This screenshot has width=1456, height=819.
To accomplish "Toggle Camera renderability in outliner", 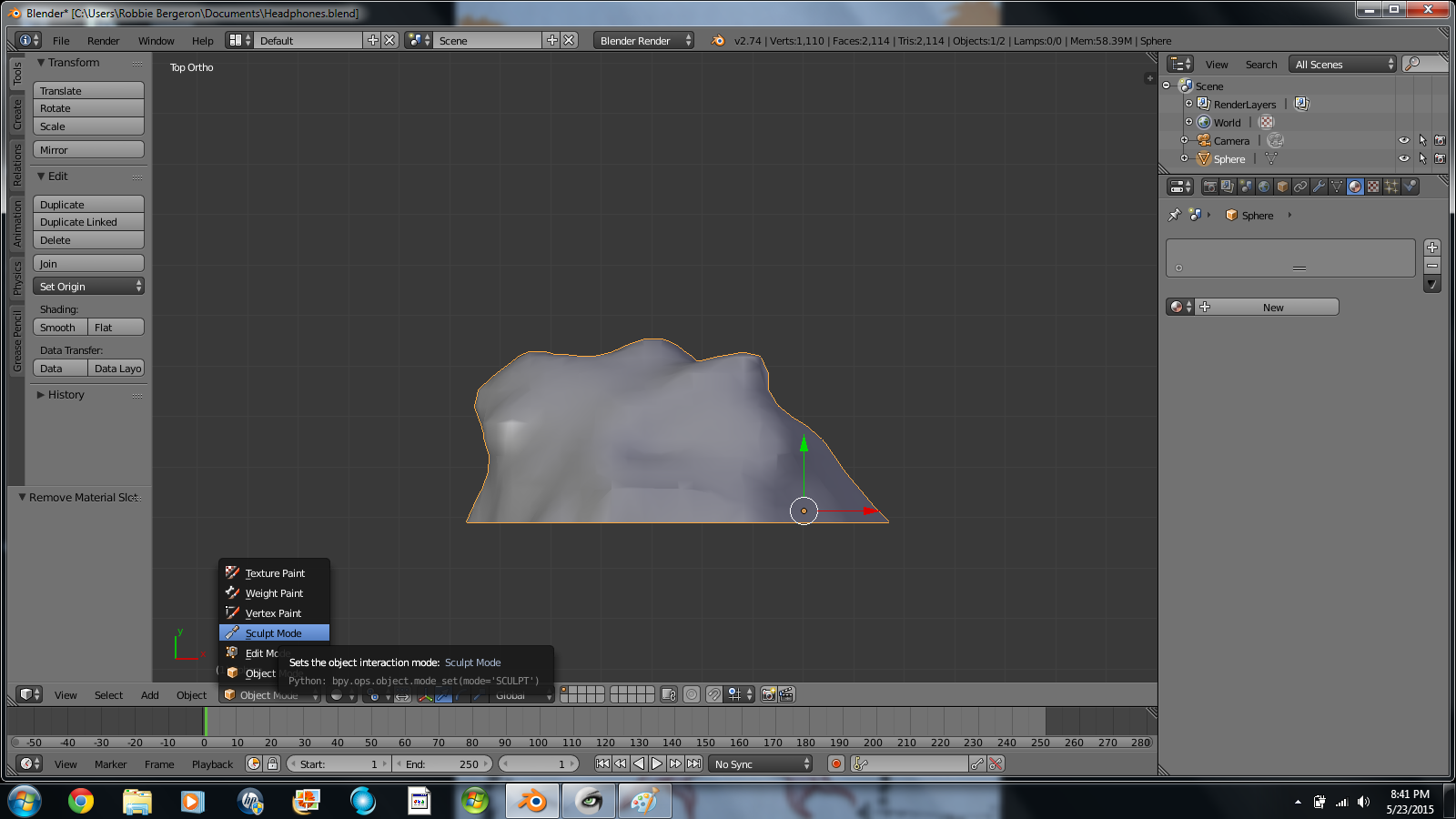I will coord(1440,140).
